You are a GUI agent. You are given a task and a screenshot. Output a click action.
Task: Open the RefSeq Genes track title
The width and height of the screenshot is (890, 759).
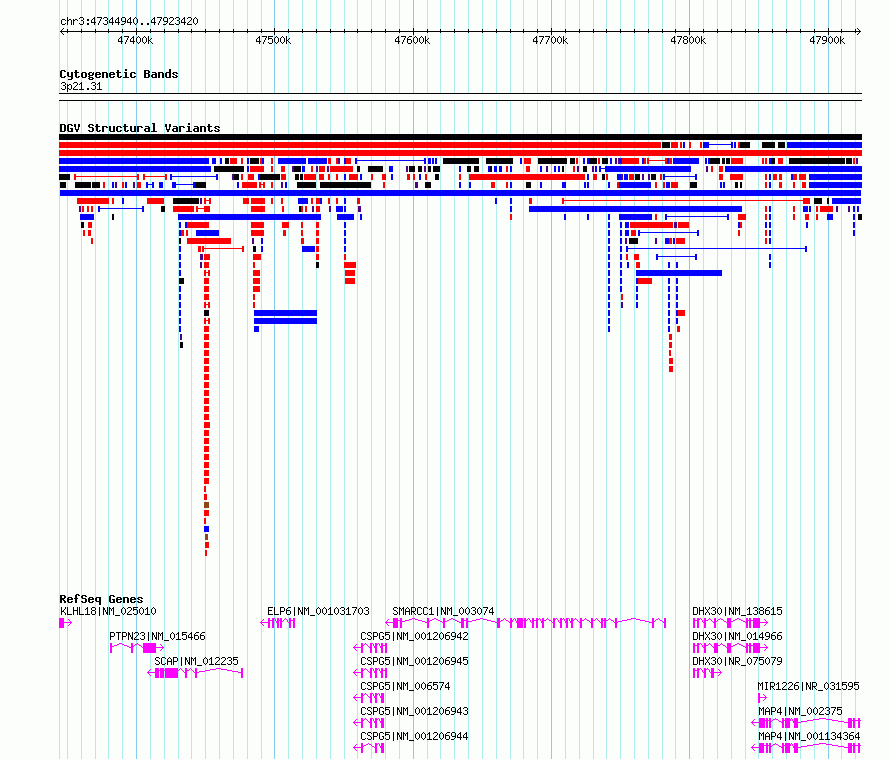coord(101,599)
